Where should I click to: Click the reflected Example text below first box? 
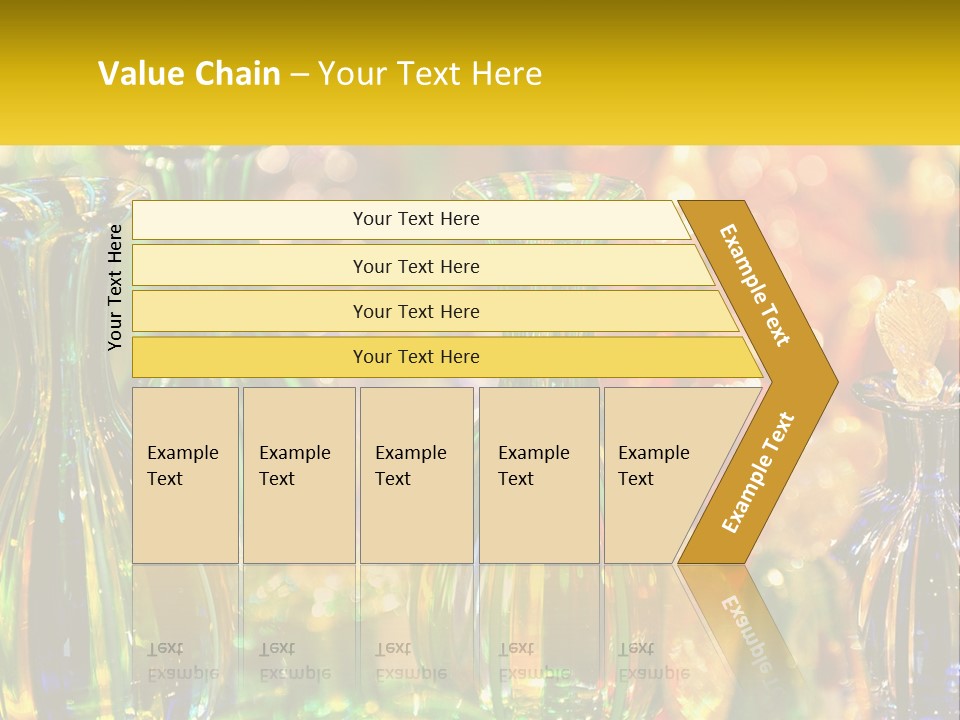183,674
